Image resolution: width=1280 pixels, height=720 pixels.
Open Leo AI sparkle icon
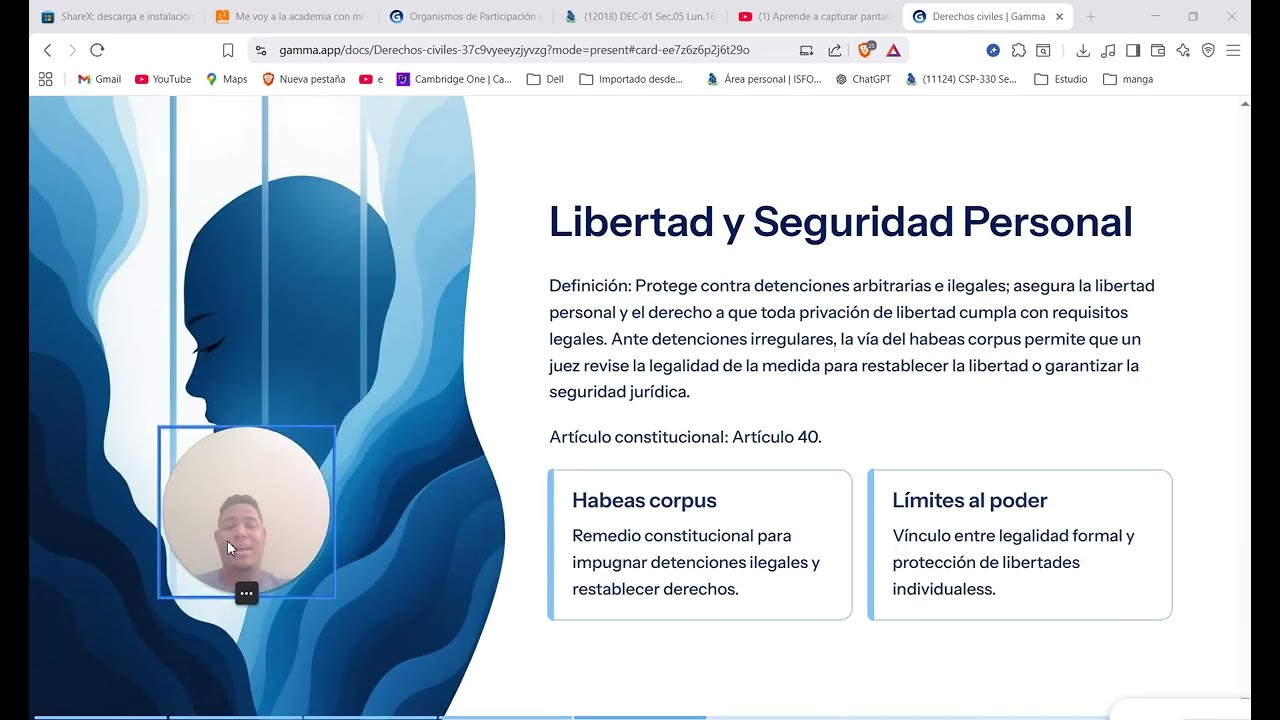(1183, 50)
